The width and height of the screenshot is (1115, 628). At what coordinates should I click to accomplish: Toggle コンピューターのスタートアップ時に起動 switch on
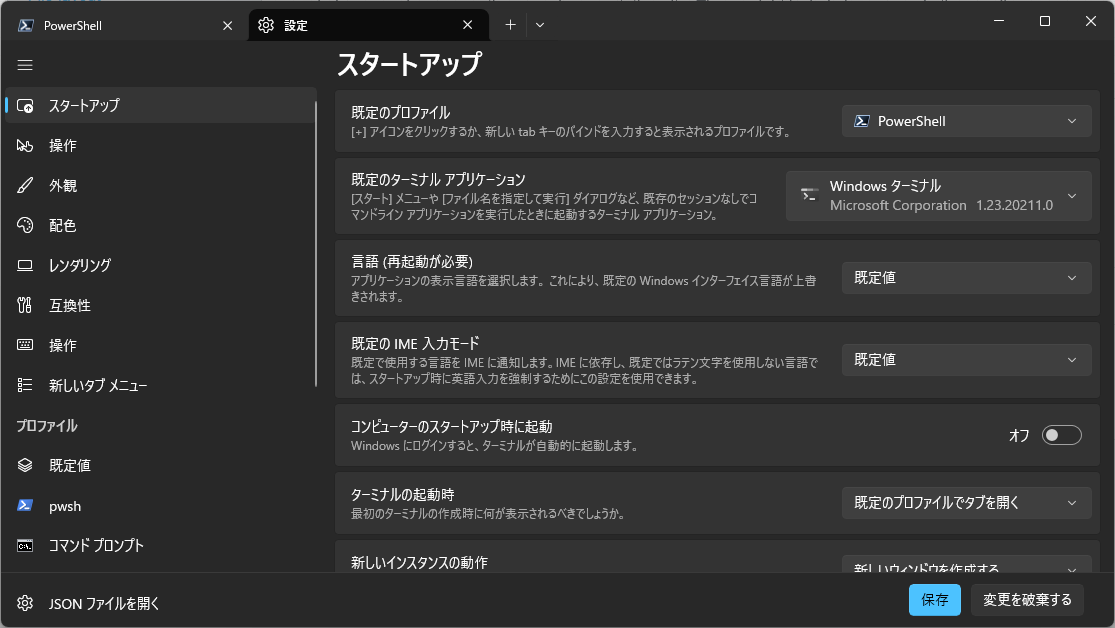coord(1062,434)
